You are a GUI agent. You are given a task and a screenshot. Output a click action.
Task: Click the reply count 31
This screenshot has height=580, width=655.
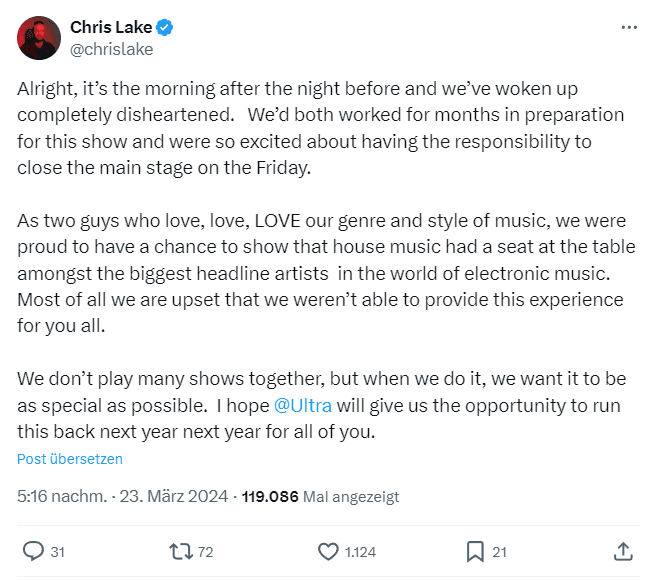tap(58, 552)
